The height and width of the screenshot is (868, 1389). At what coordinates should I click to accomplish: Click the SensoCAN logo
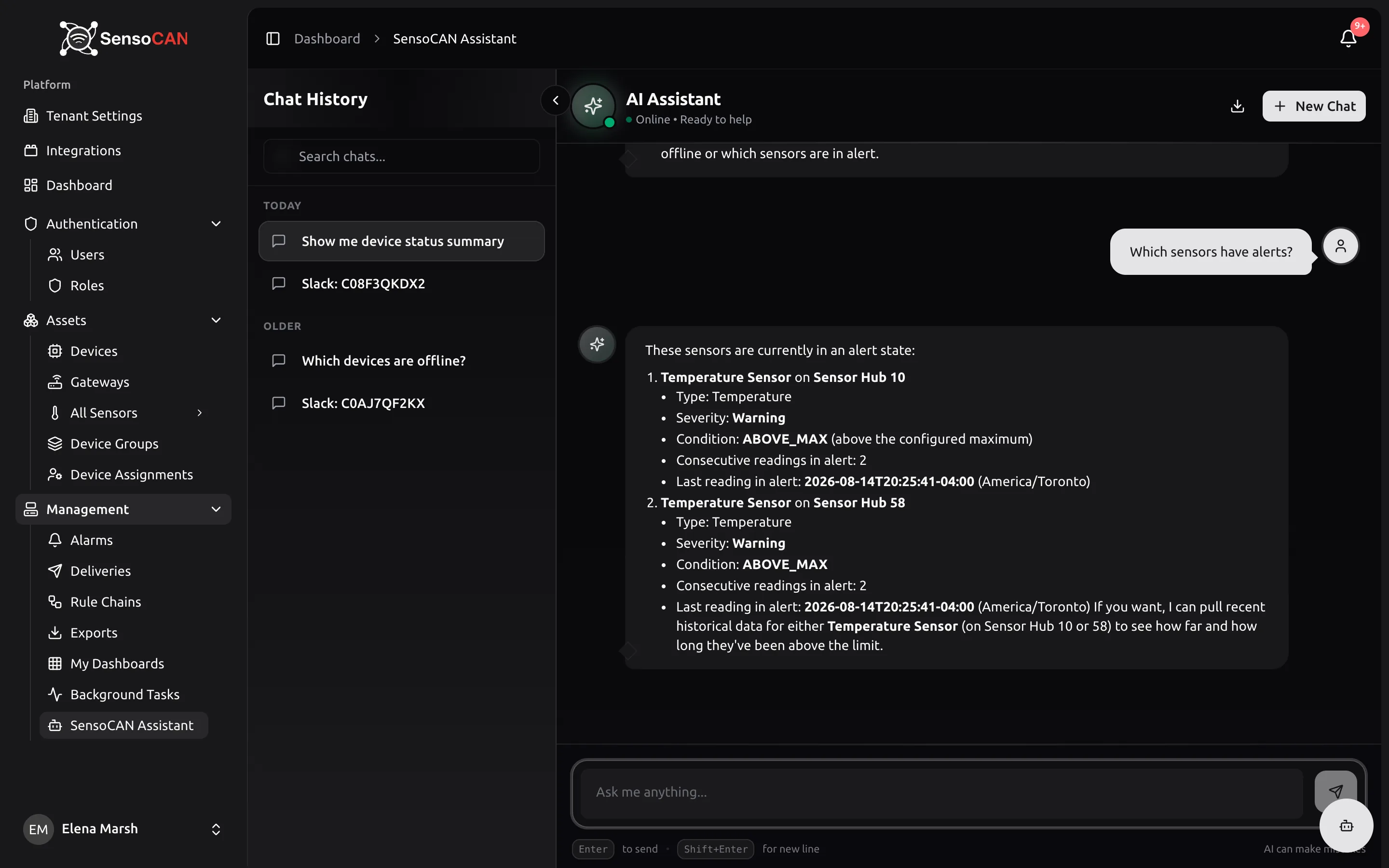click(123, 39)
